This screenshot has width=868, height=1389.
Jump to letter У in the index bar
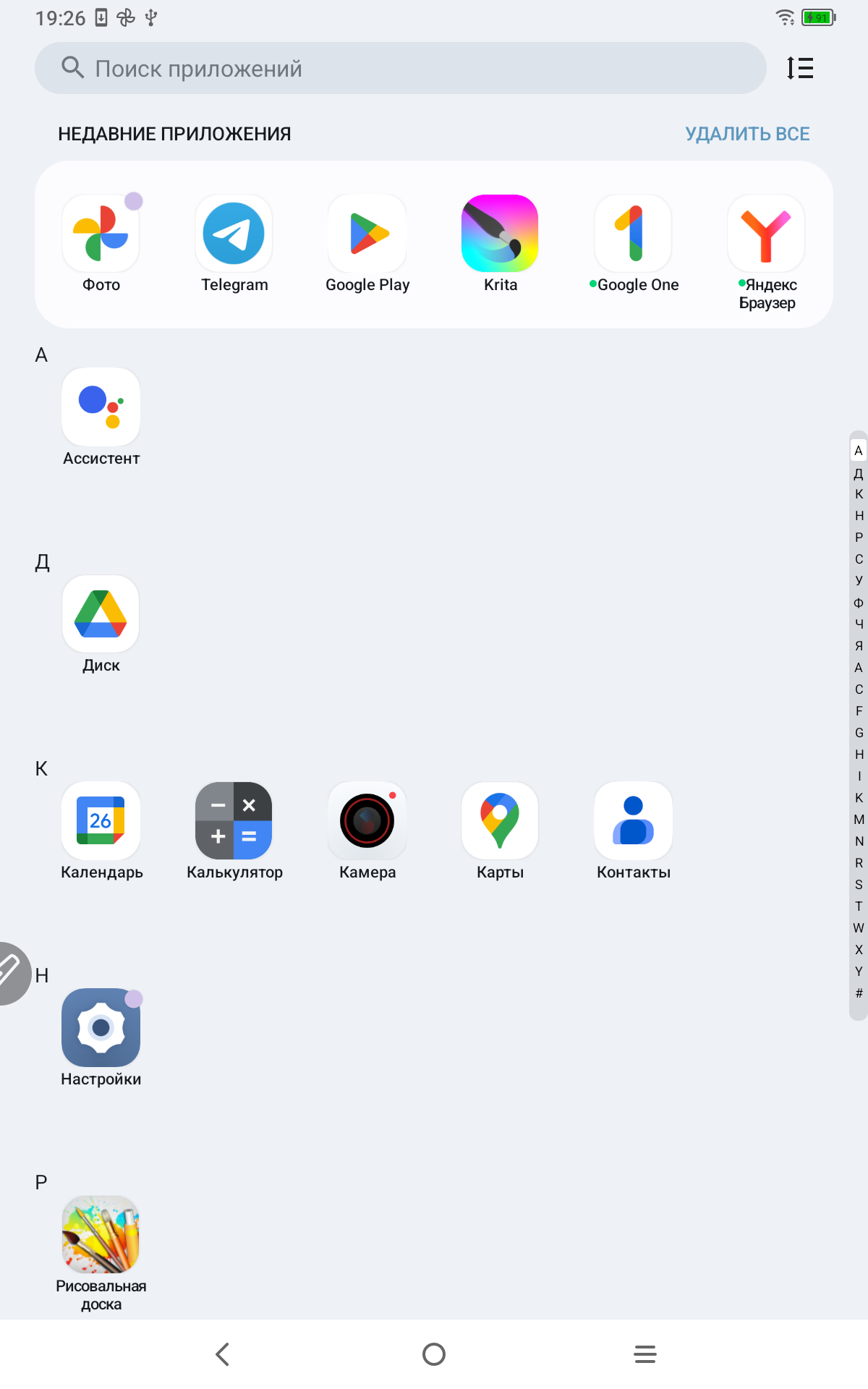pyautogui.click(x=859, y=581)
